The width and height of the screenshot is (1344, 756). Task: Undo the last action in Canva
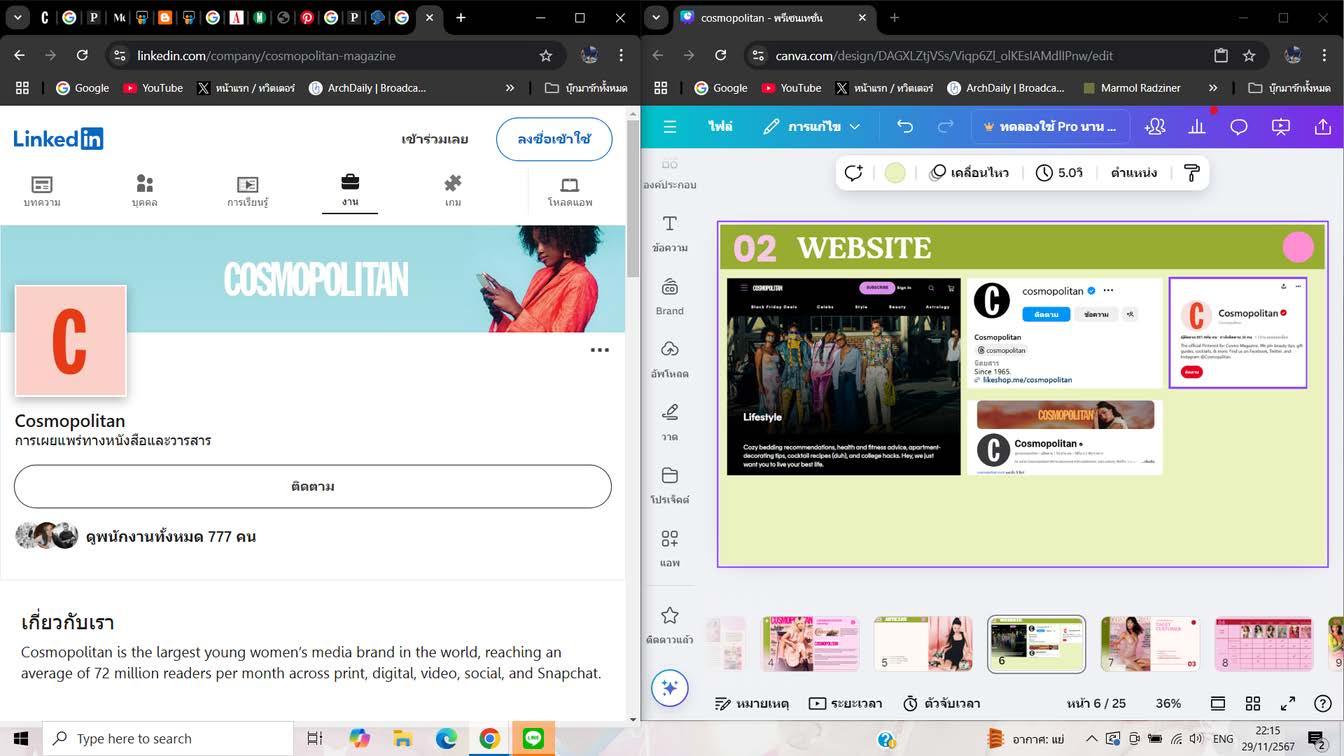pyautogui.click(x=905, y=127)
